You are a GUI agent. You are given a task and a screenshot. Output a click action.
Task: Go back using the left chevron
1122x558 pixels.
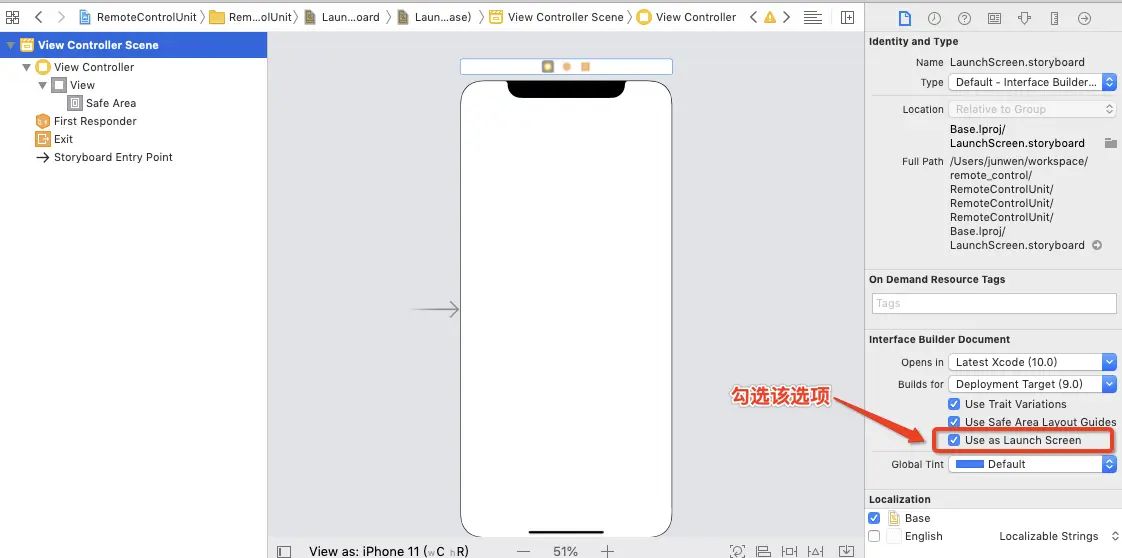pos(39,17)
